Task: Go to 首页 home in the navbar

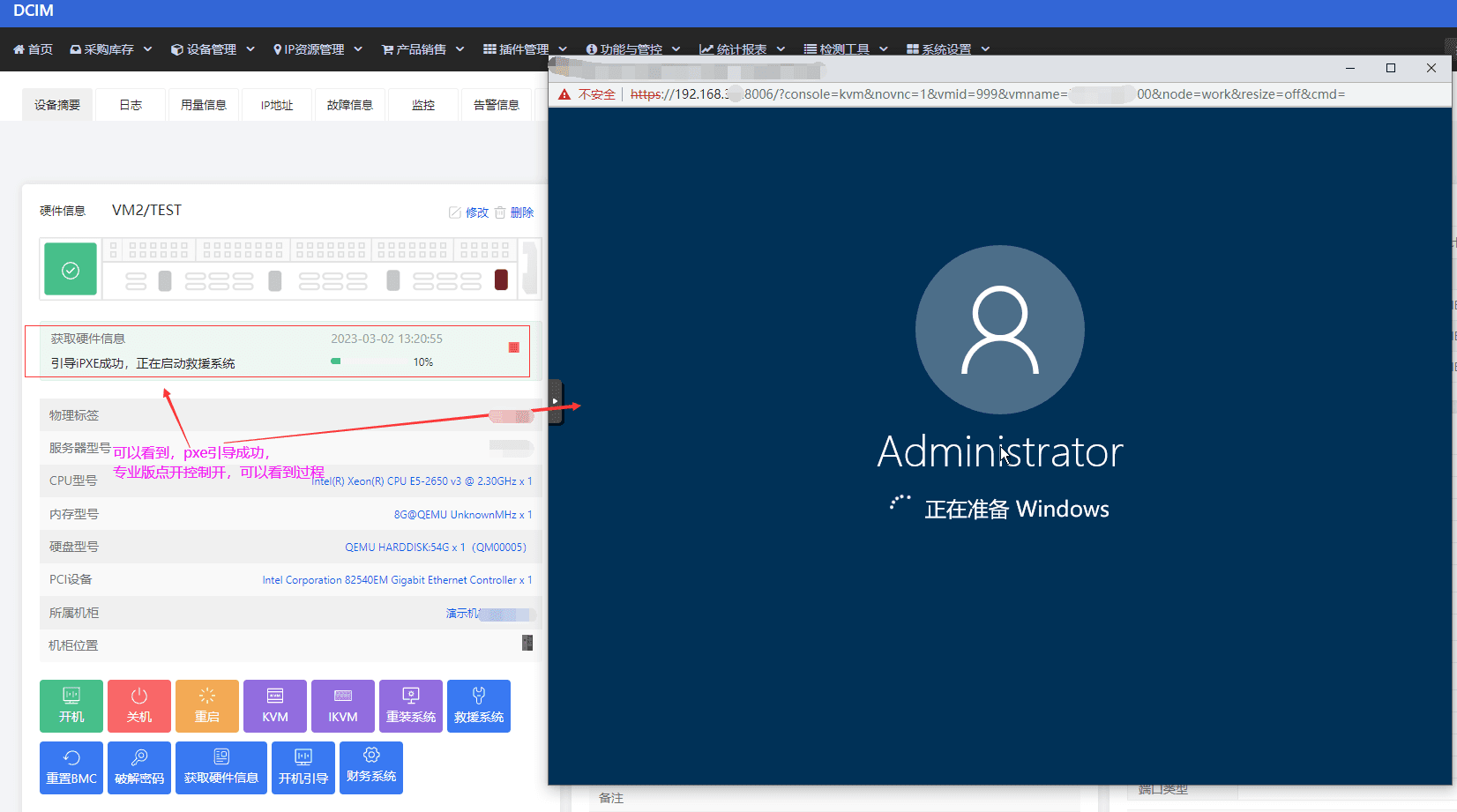Action: 34,49
